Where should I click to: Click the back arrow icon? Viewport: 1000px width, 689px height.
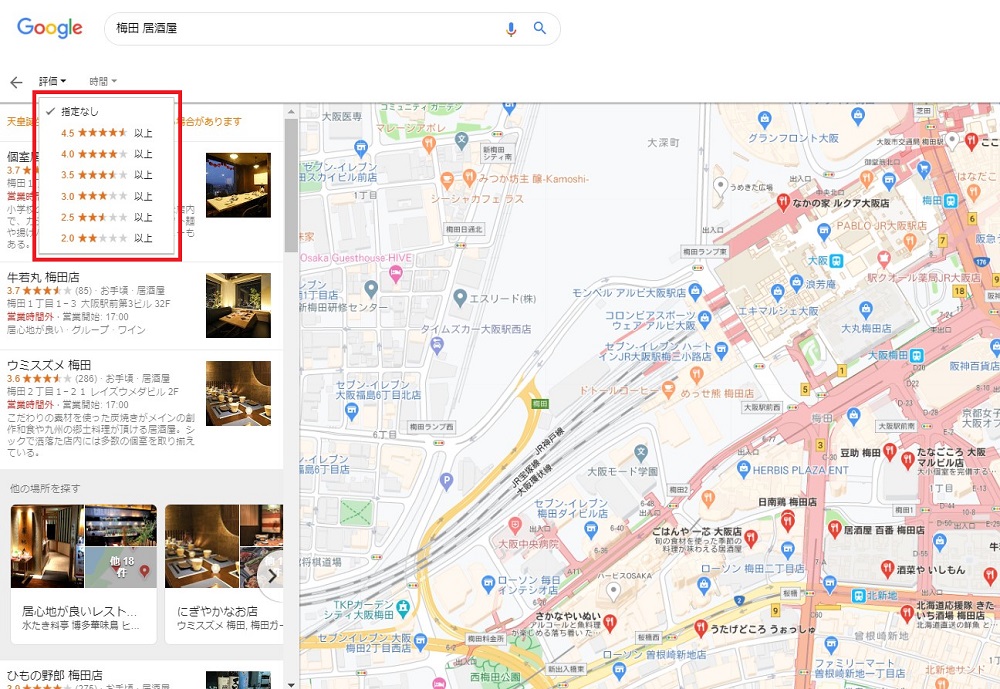point(17,82)
